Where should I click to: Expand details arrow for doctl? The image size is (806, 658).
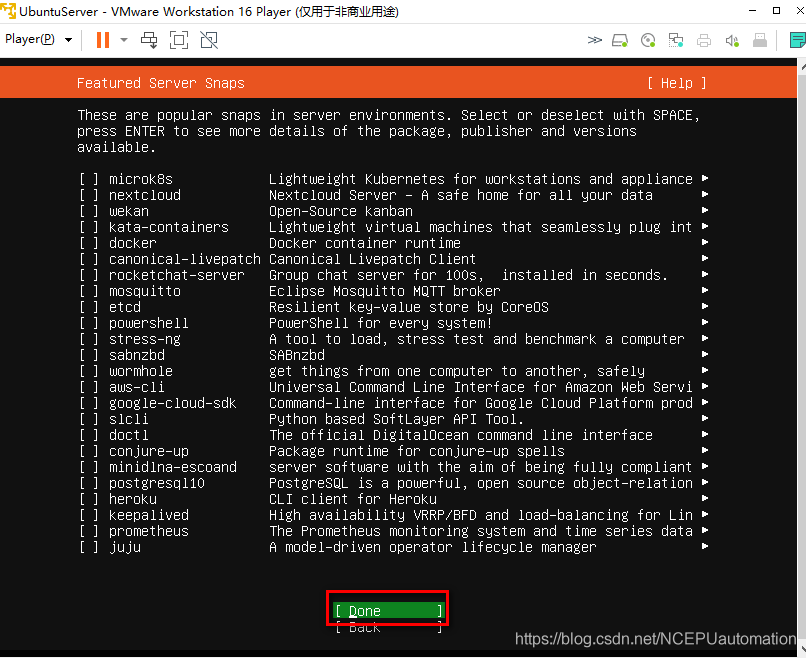click(705, 434)
